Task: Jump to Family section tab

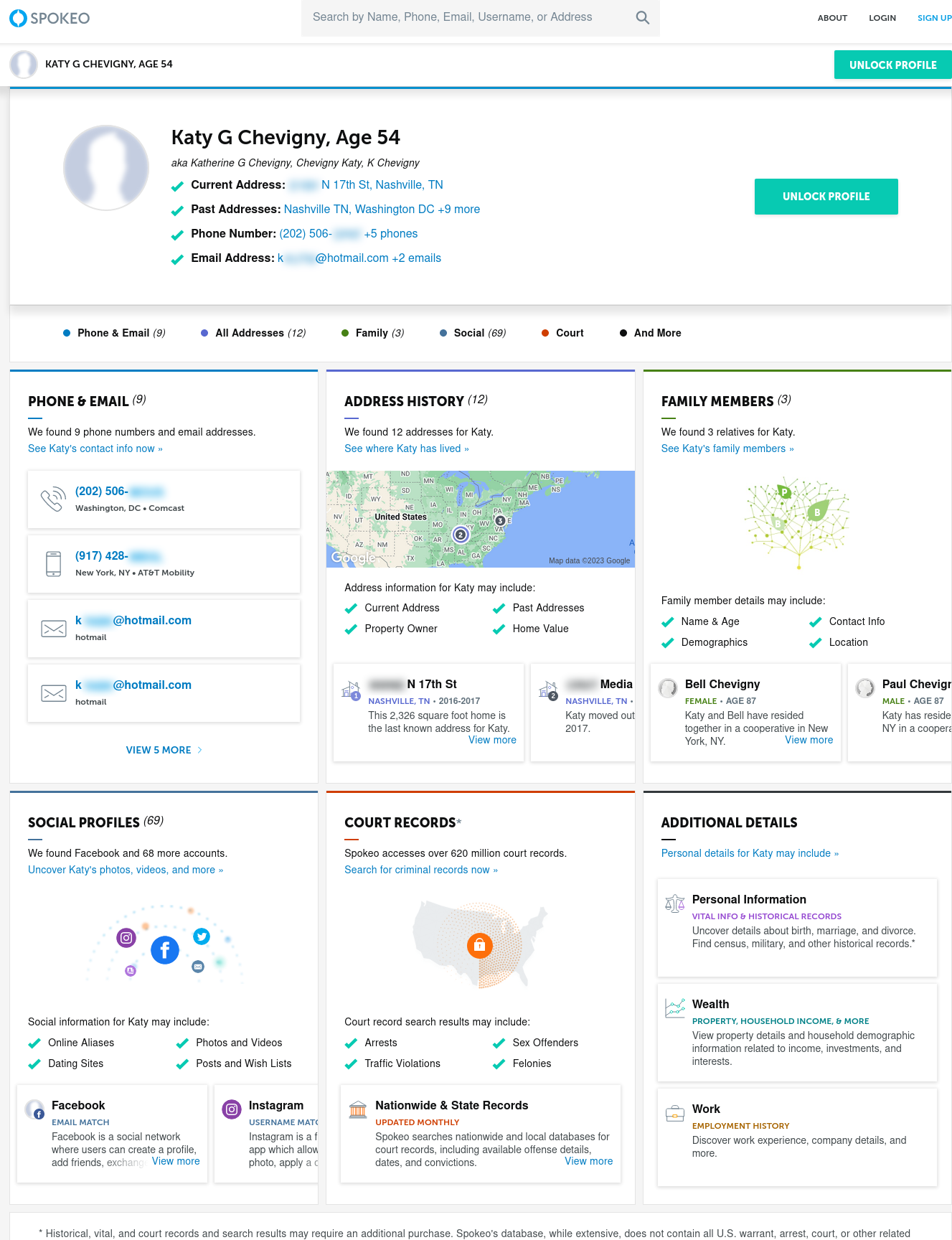Action: tap(372, 333)
